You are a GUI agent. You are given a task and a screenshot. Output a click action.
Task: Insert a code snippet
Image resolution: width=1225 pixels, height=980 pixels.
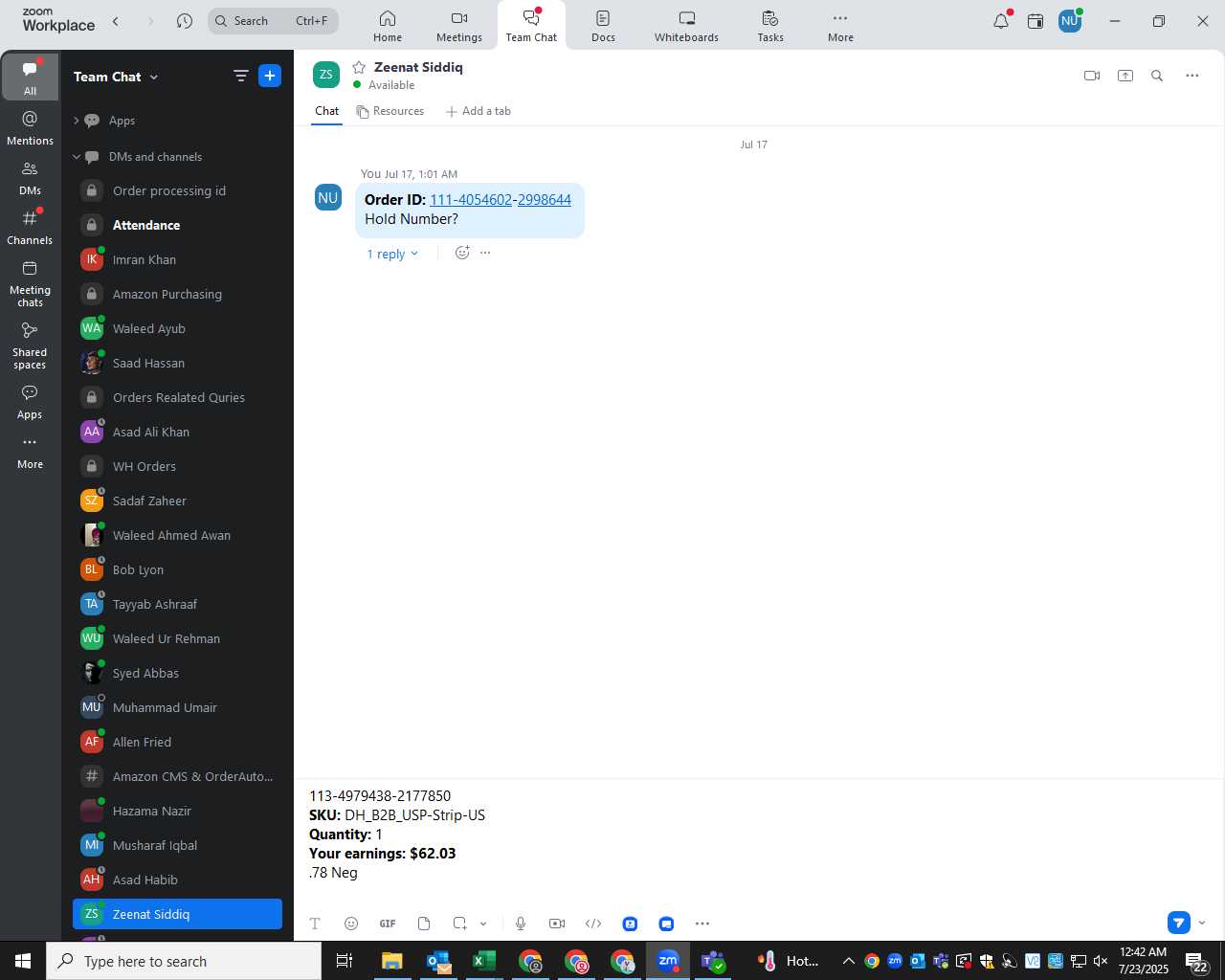(593, 924)
